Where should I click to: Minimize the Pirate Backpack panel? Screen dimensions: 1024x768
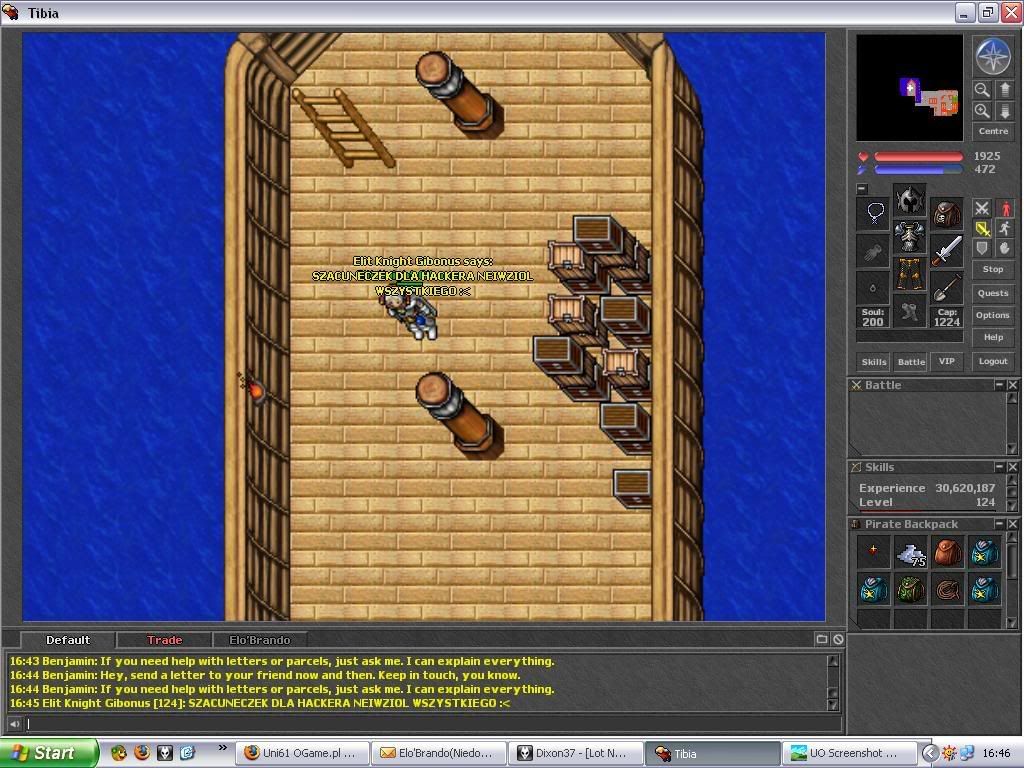[999, 524]
